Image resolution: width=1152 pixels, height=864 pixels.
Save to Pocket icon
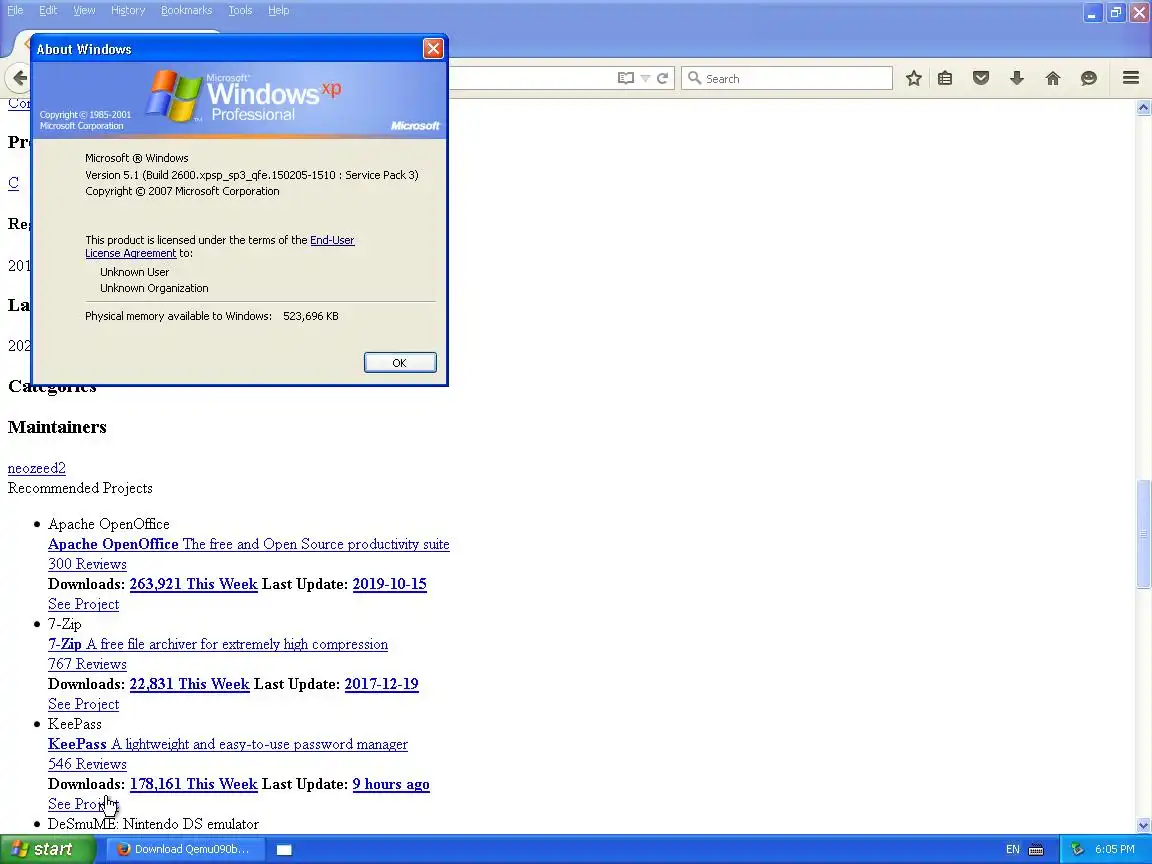pyautogui.click(x=981, y=78)
